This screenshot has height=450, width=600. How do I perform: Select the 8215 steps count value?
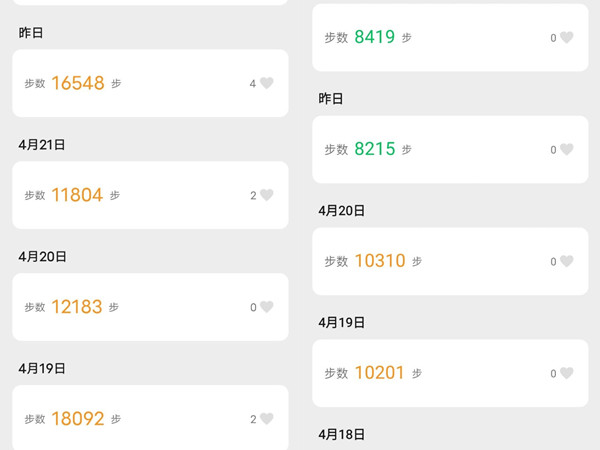(x=375, y=150)
